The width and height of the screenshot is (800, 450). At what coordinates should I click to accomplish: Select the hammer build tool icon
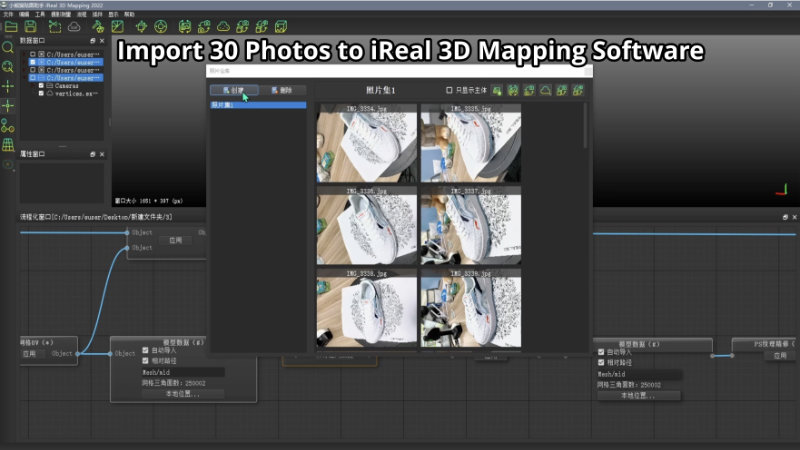(x=98, y=27)
